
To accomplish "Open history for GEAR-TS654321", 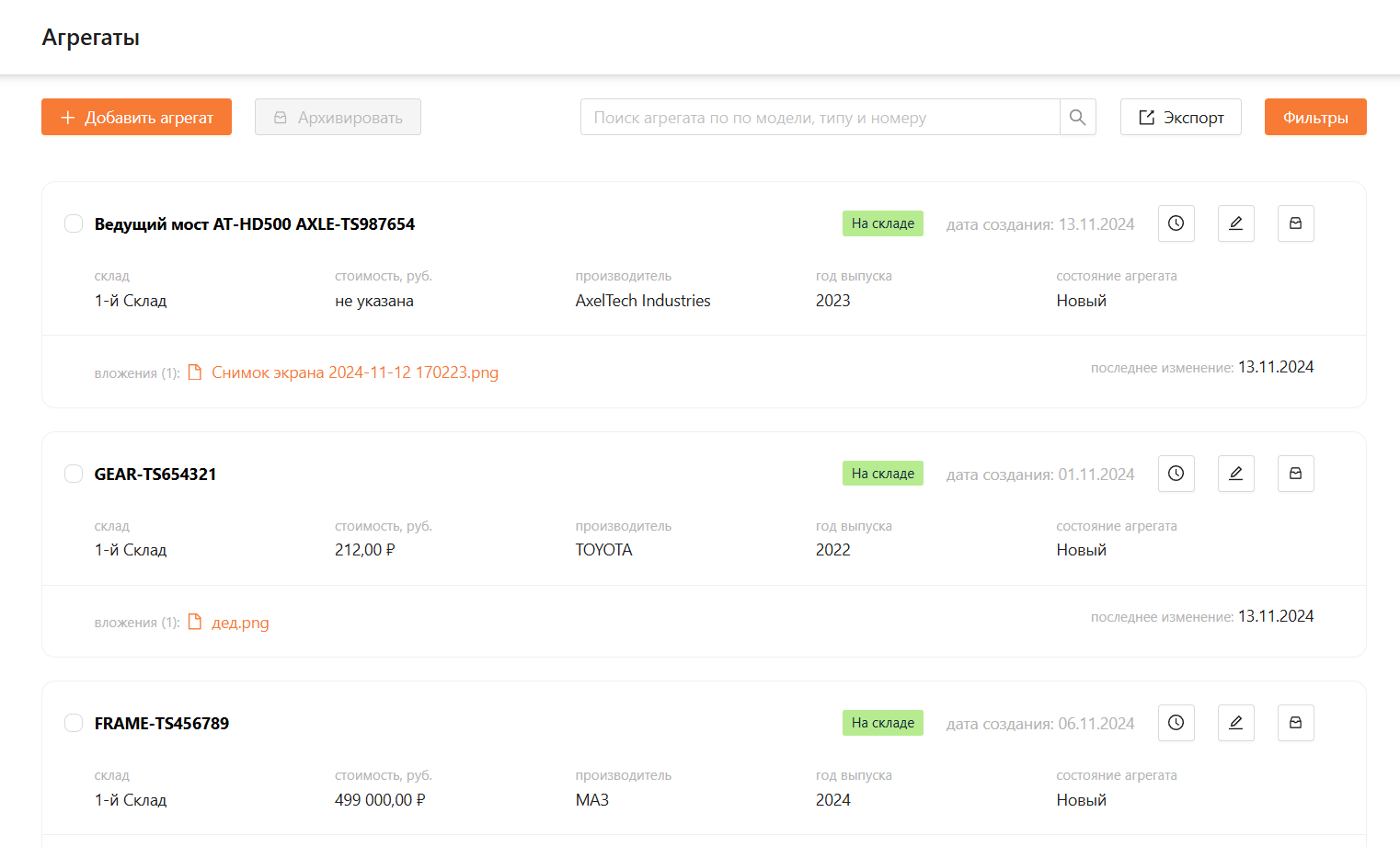I will point(1176,474).
